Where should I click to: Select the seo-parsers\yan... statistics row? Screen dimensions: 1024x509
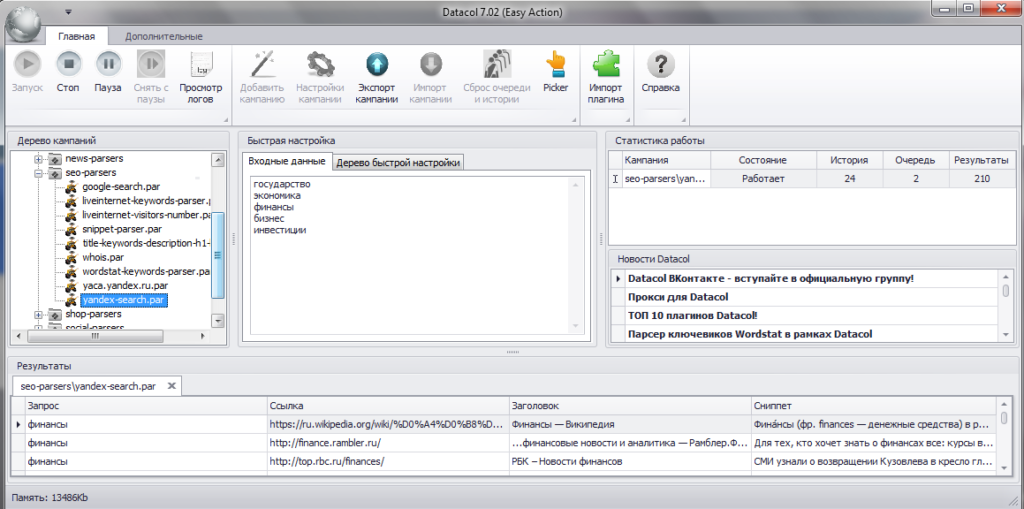click(812, 178)
